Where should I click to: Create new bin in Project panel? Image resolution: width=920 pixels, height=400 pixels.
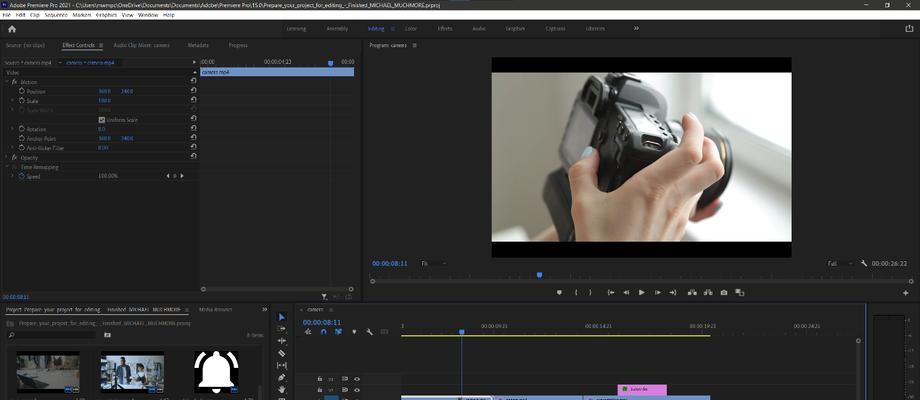click(107, 335)
